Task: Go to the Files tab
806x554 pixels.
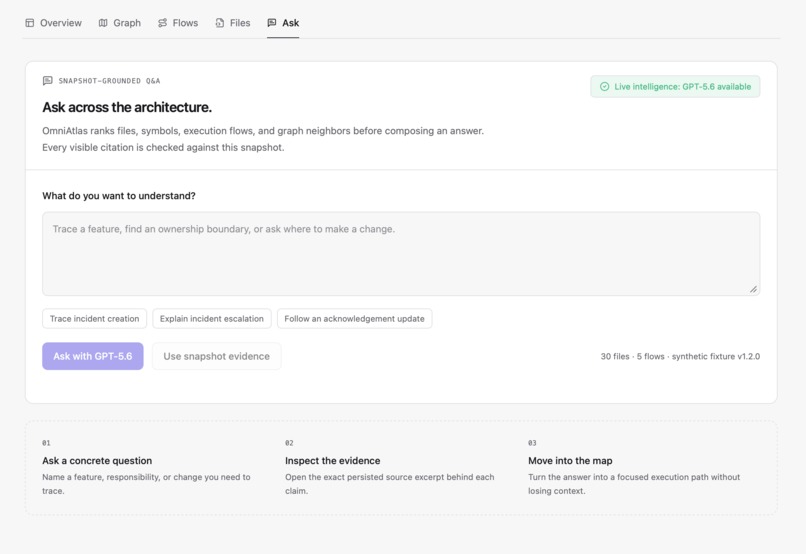Action: pos(233,23)
